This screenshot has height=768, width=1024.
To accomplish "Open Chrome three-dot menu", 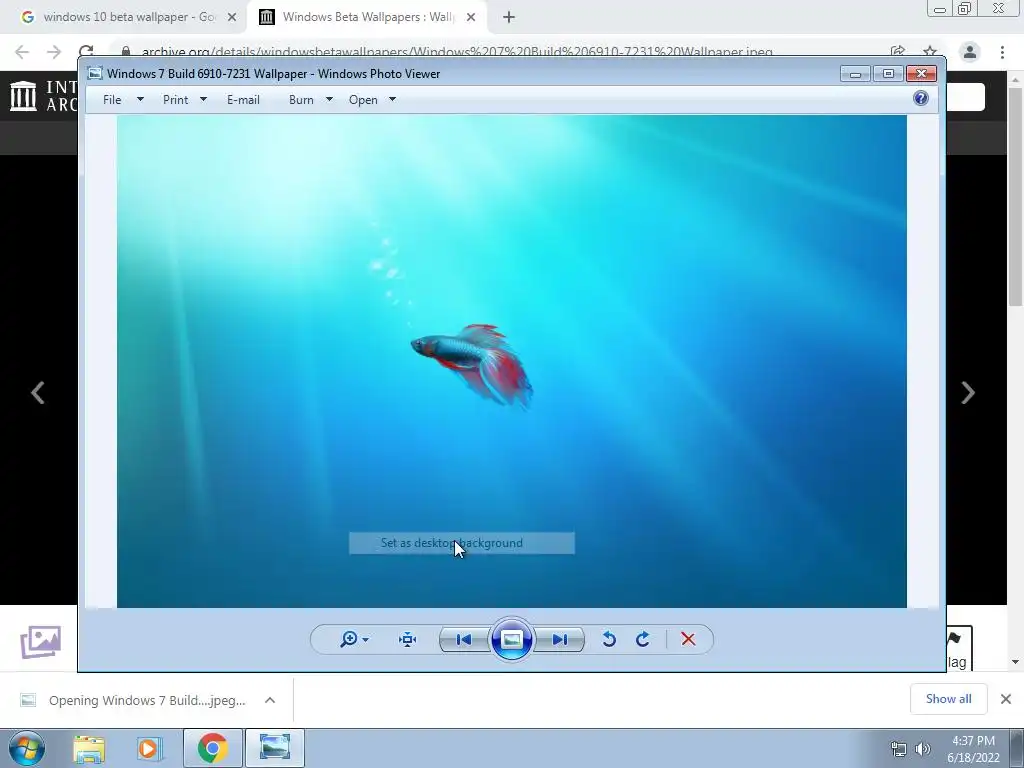I will click(x=1002, y=52).
